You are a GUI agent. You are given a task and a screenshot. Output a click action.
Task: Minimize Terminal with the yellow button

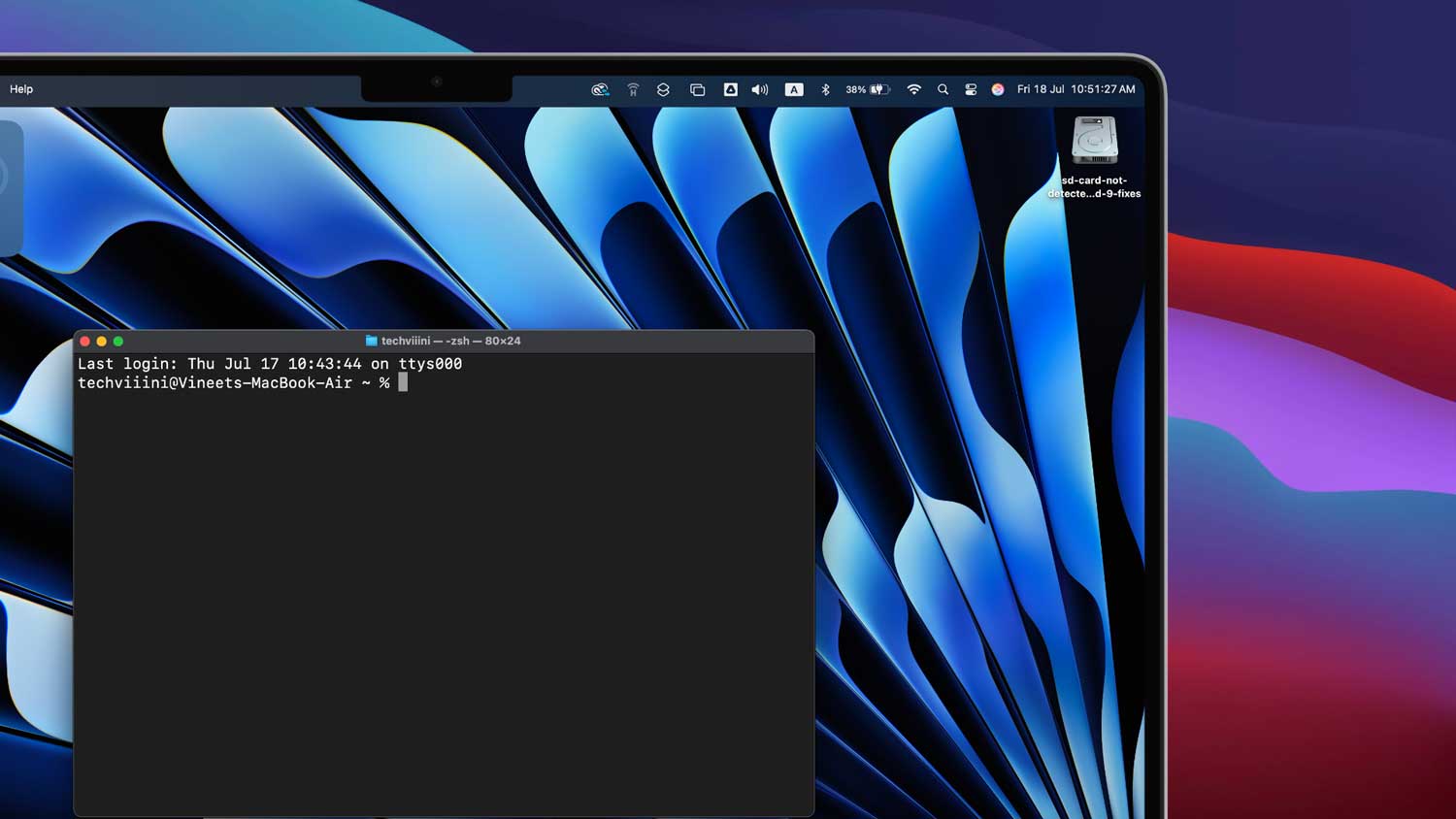[102, 341]
